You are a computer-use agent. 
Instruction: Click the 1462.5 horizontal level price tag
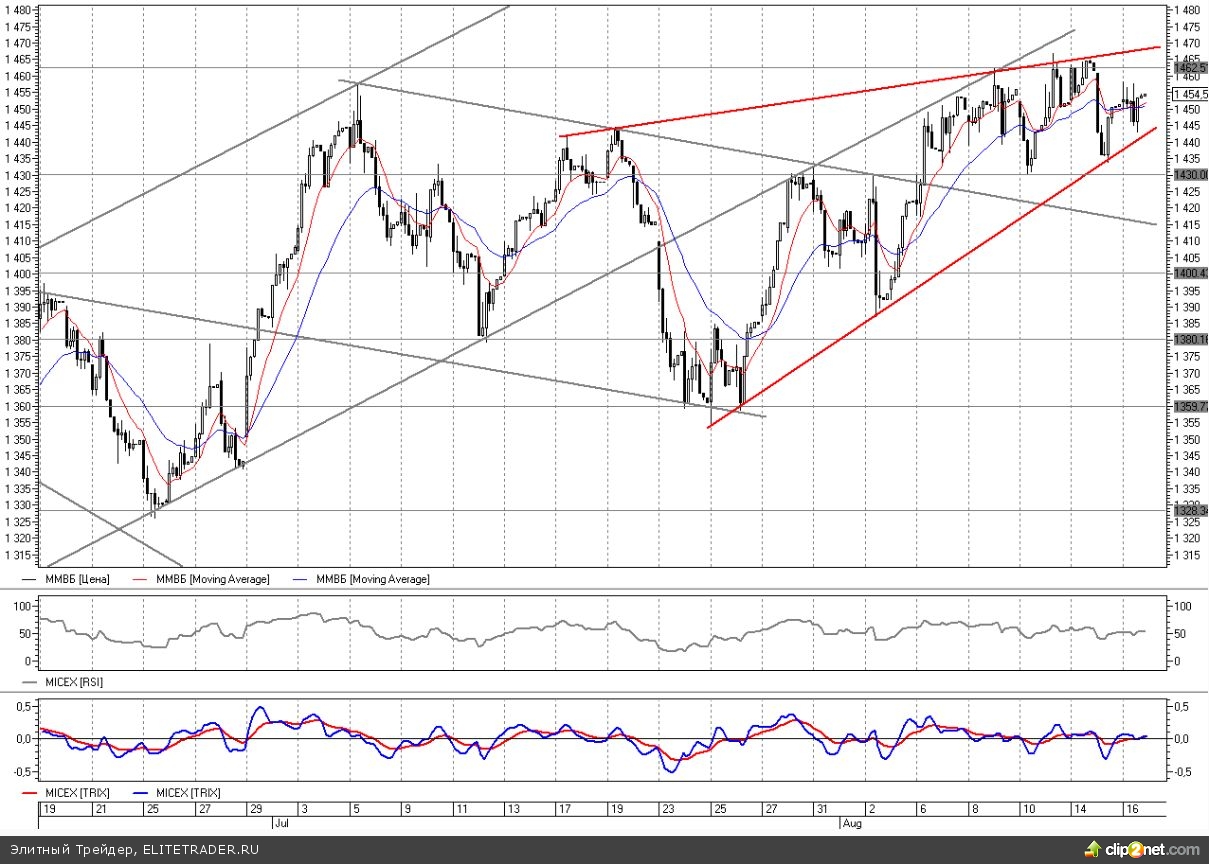click(1190, 68)
